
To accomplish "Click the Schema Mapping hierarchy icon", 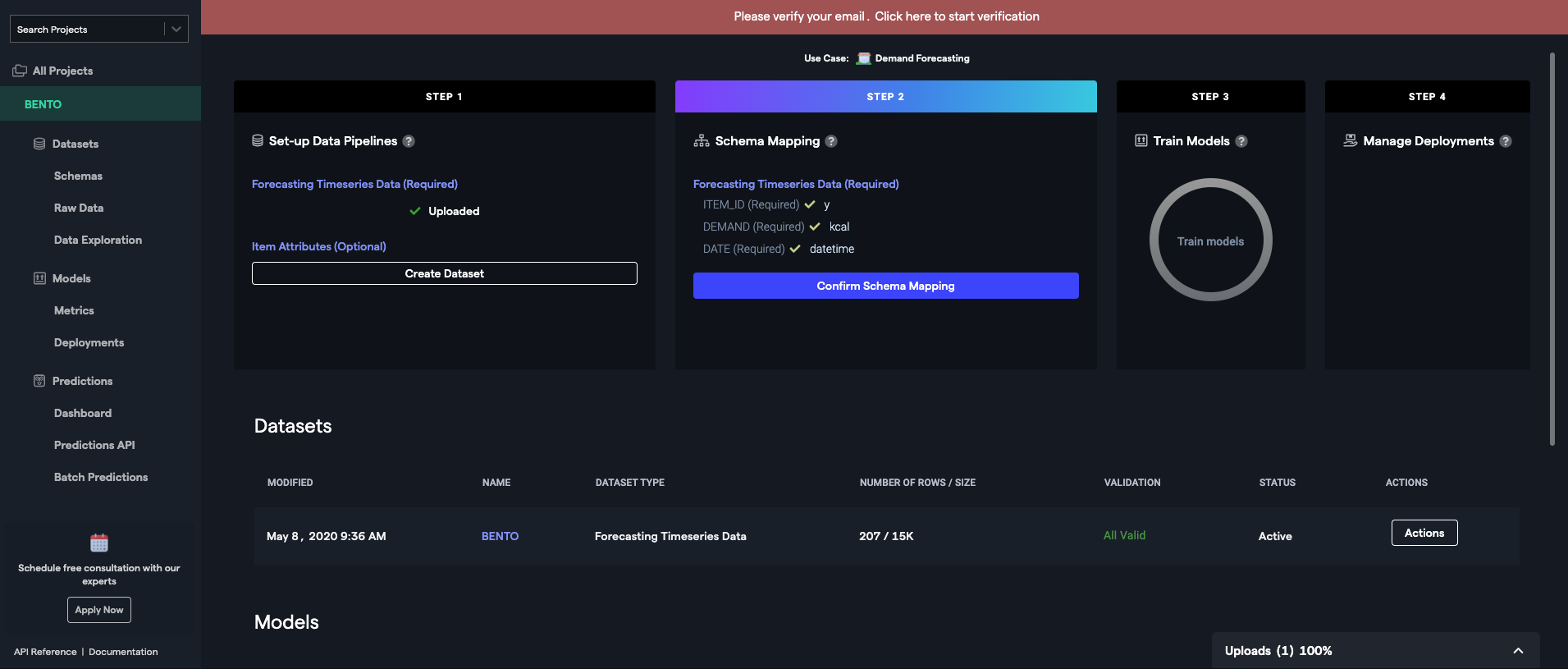I will coord(702,141).
